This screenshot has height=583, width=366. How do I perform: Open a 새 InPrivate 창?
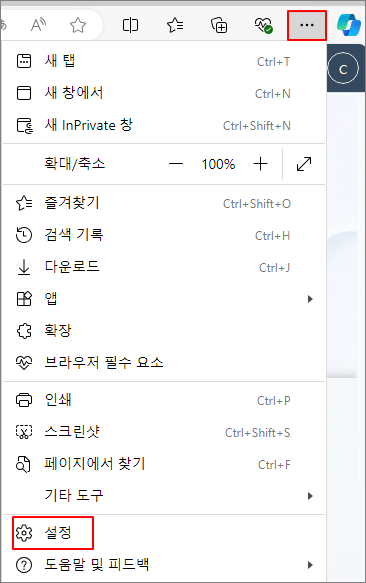tap(164, 125)
